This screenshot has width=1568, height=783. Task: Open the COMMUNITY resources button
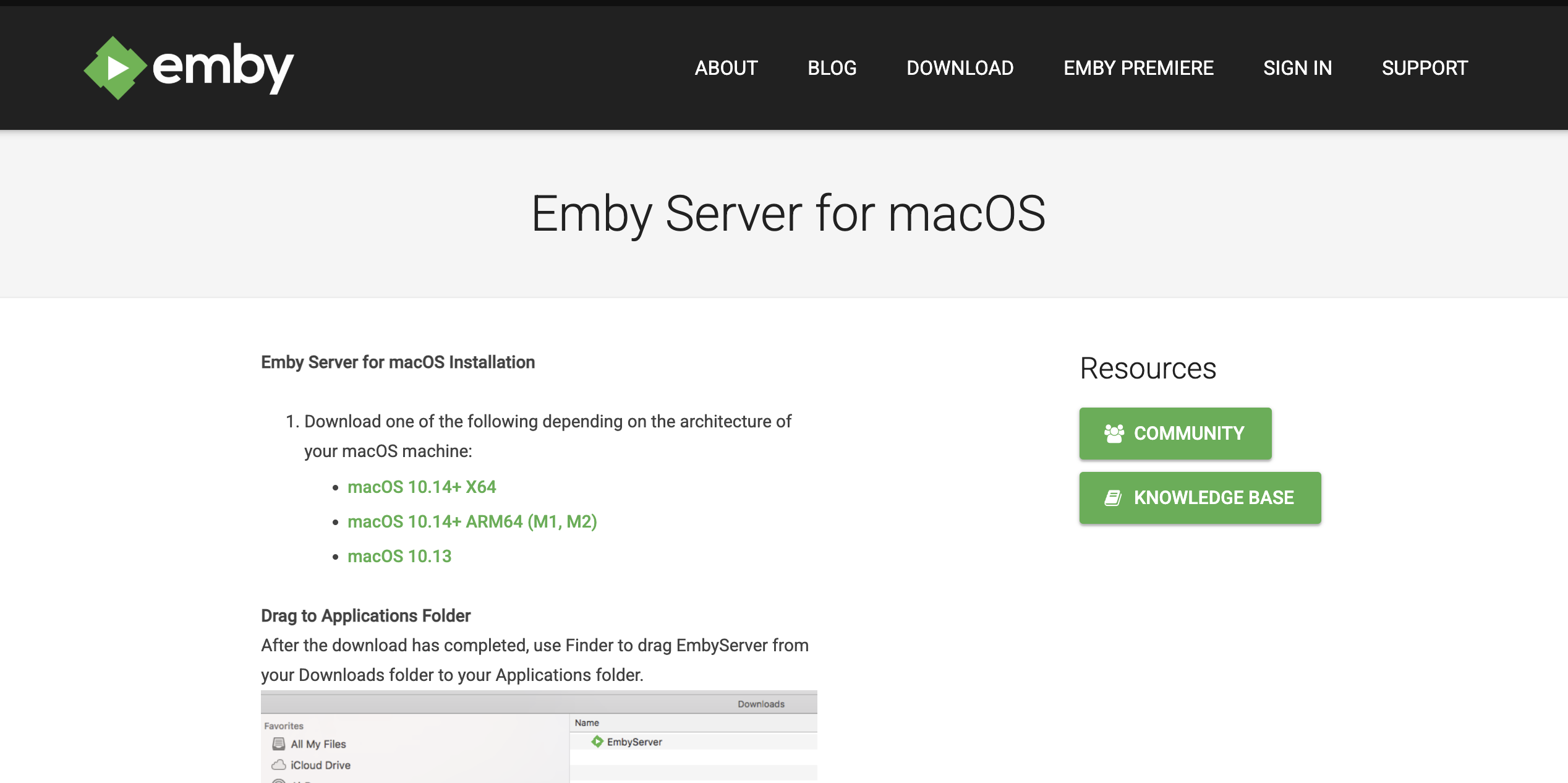(x=1175, y=434)
